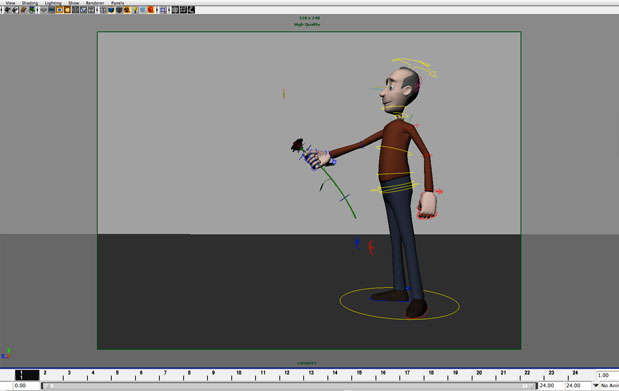619x391 pixels.
Task: Select the red knee pole-vector control
Action: coord(371,248)
